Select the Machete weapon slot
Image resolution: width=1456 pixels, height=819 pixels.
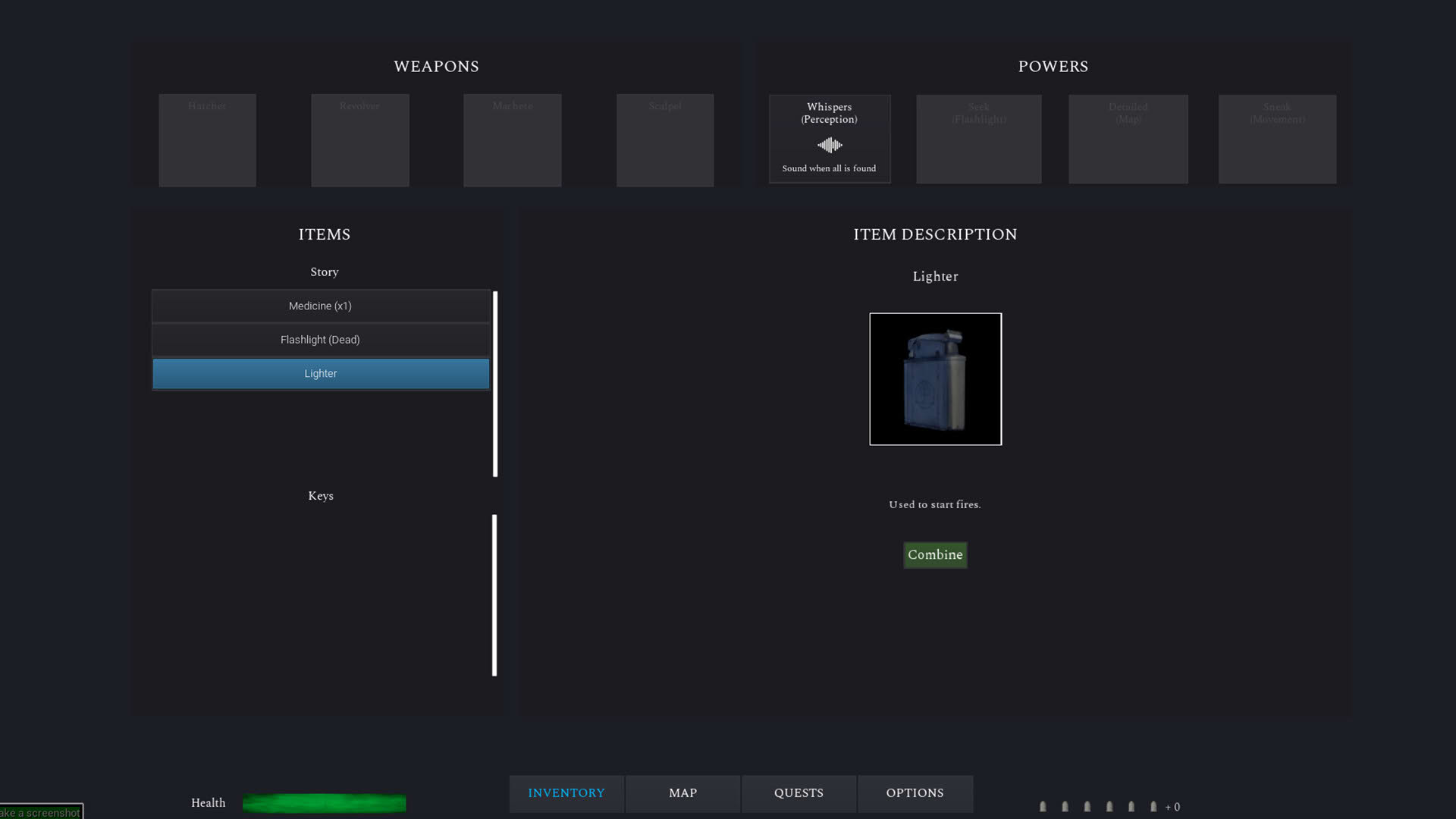click(513, 140)
